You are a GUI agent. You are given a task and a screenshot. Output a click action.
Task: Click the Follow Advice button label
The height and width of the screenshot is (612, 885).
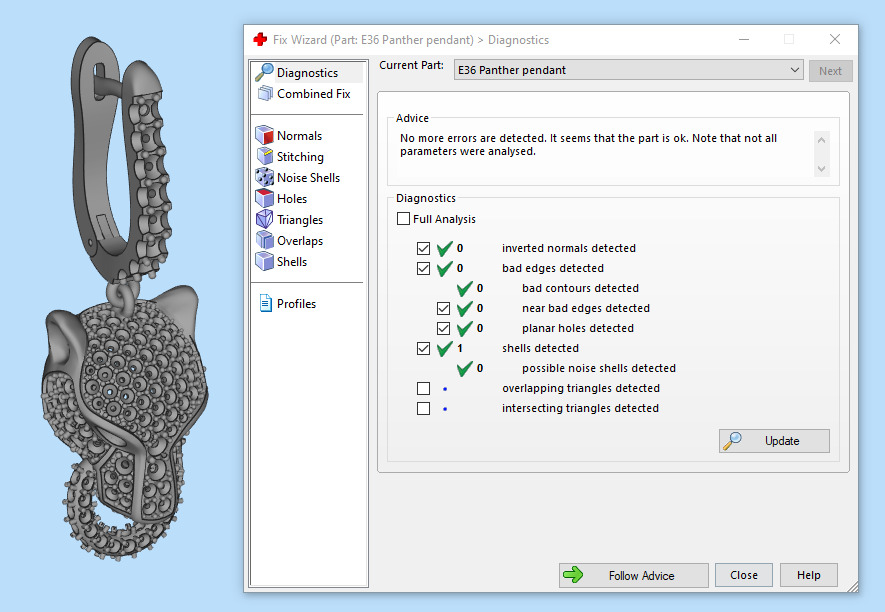click(641, 575)
